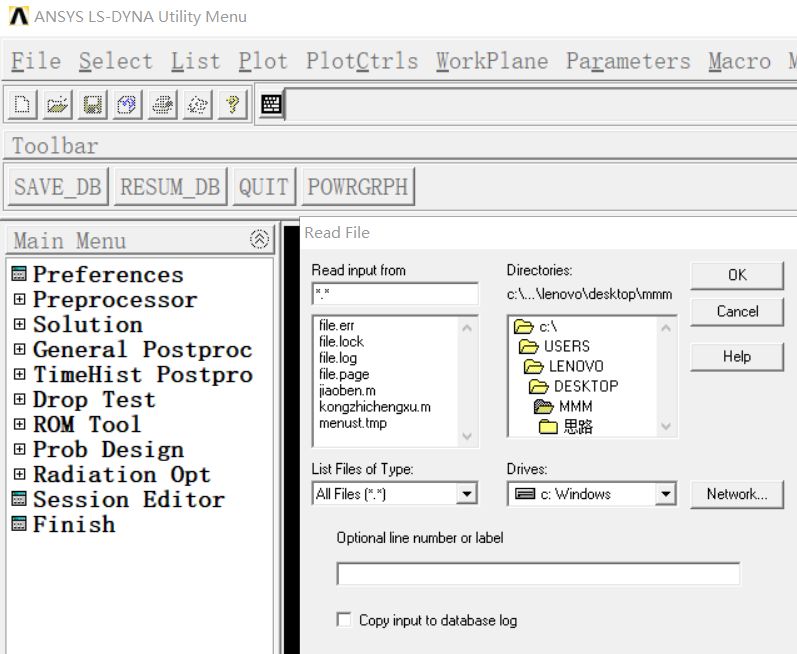Screen dimensions: 797x654
Task: Click the POWRGRPH toolbar button
Action: click(x=358, y=186)
